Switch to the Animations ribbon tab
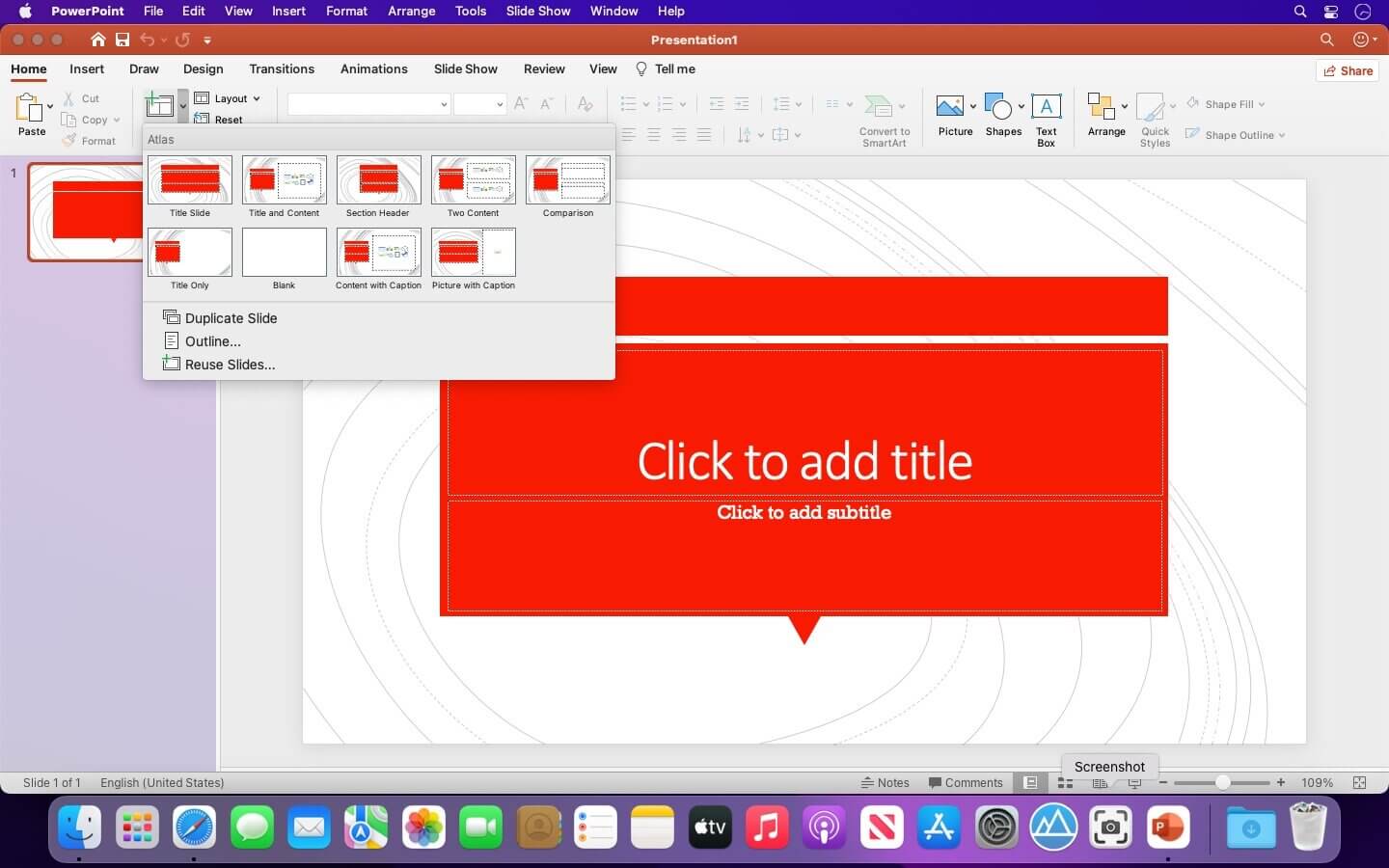 (374, 68)
